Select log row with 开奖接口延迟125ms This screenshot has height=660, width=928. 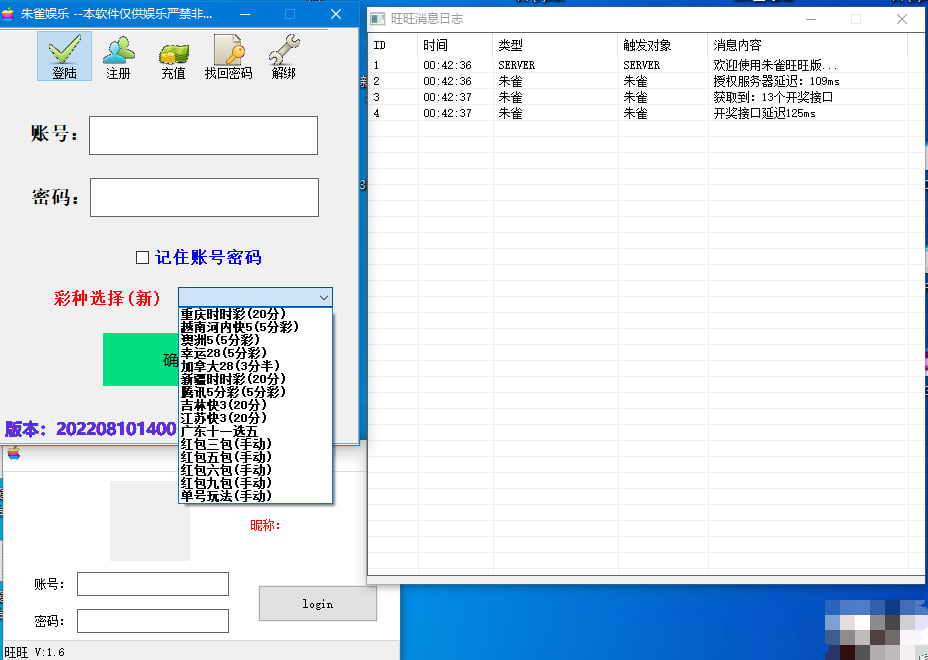pos(764,113)
